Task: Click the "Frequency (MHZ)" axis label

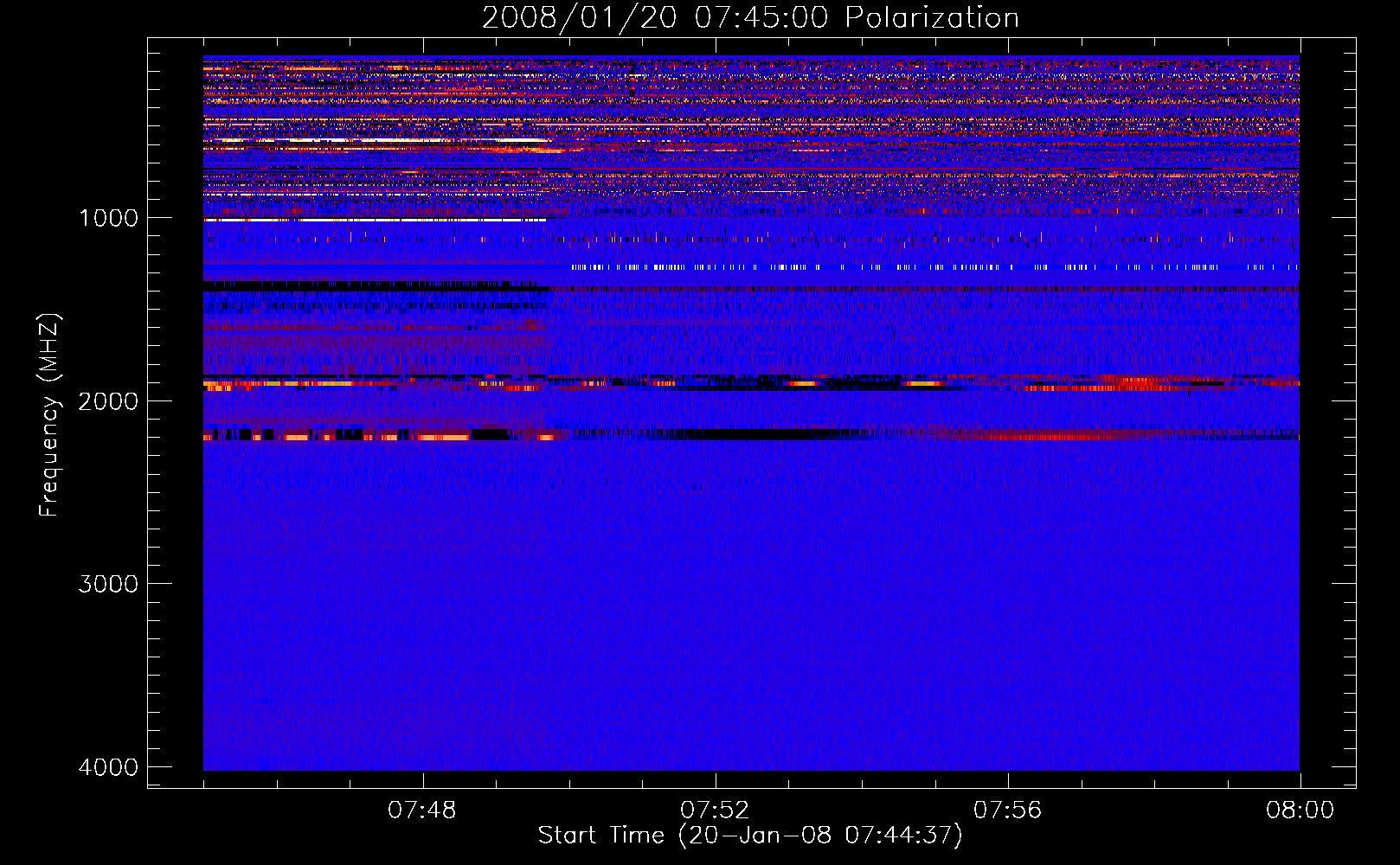Action: coord(49,415)
